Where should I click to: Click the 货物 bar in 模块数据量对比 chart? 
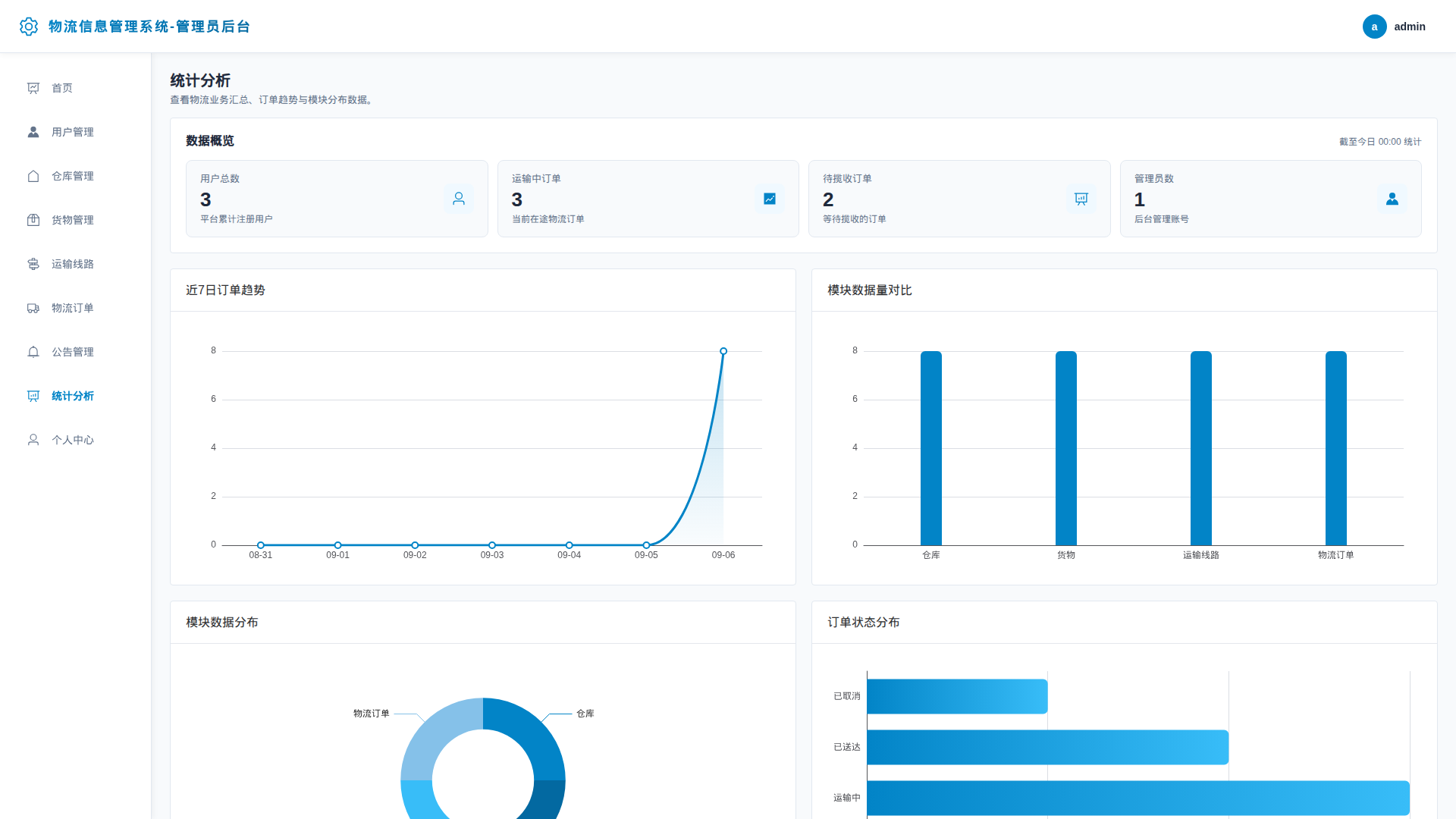[1066, 448]
